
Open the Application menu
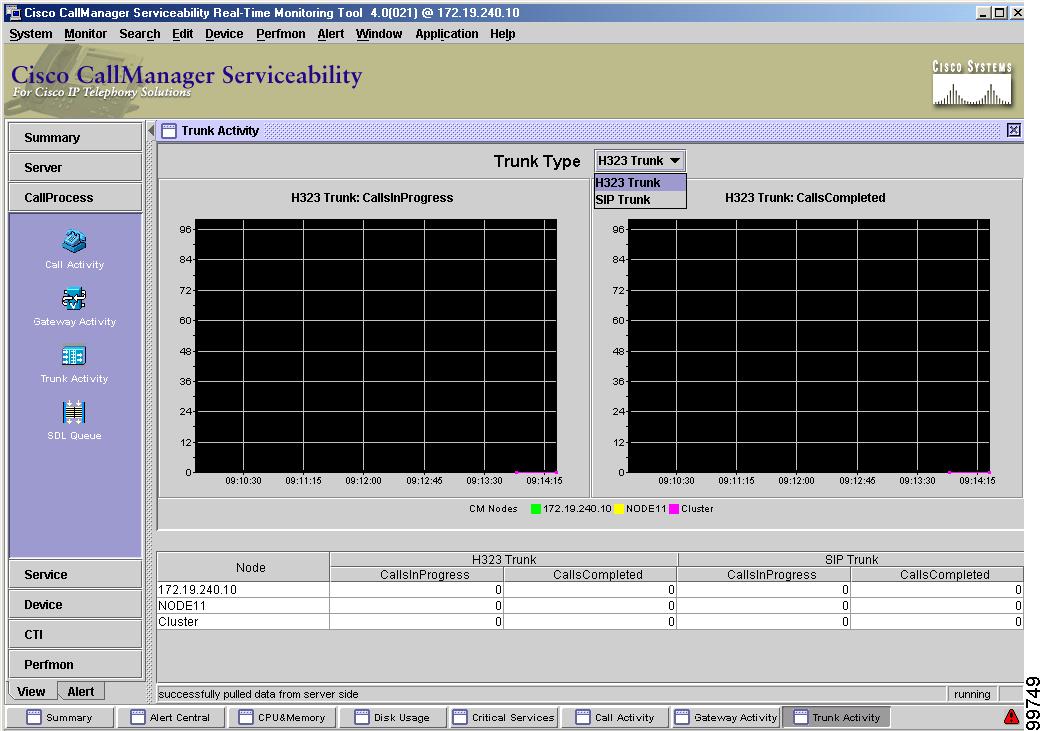(447, 34)
